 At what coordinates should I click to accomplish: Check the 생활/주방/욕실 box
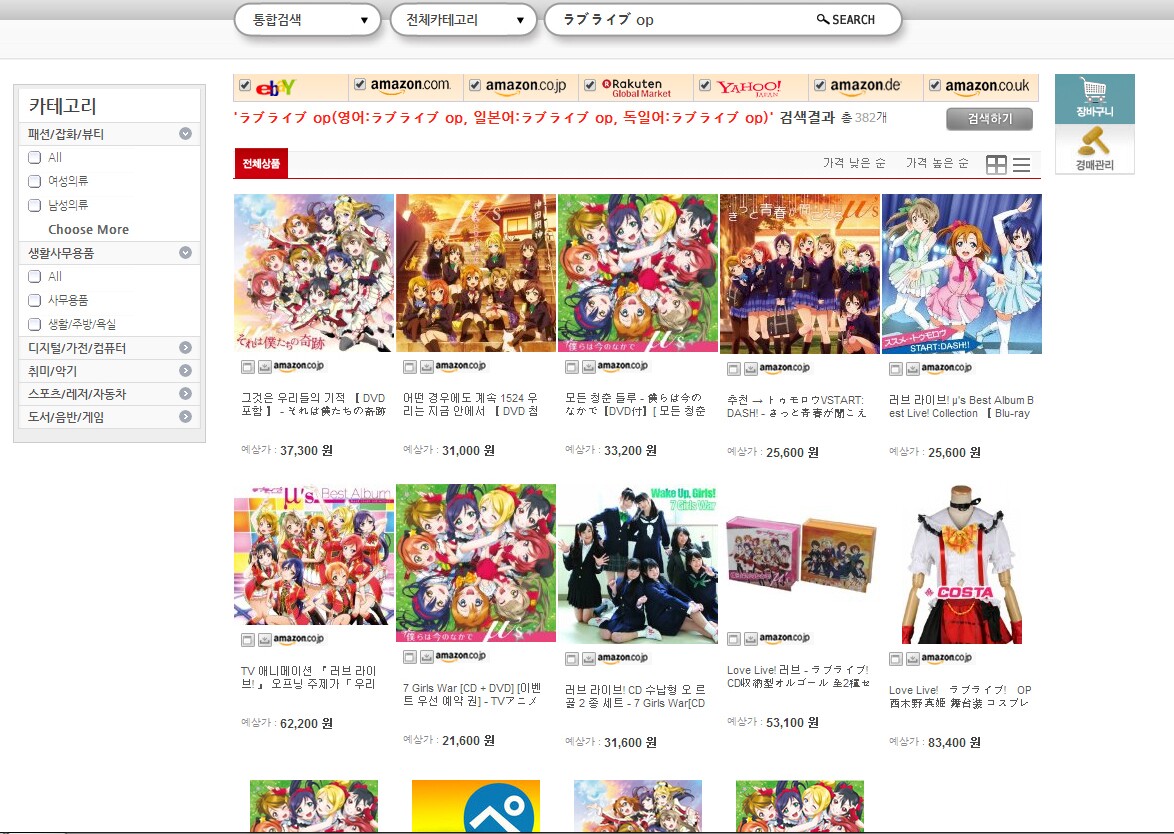34,324
